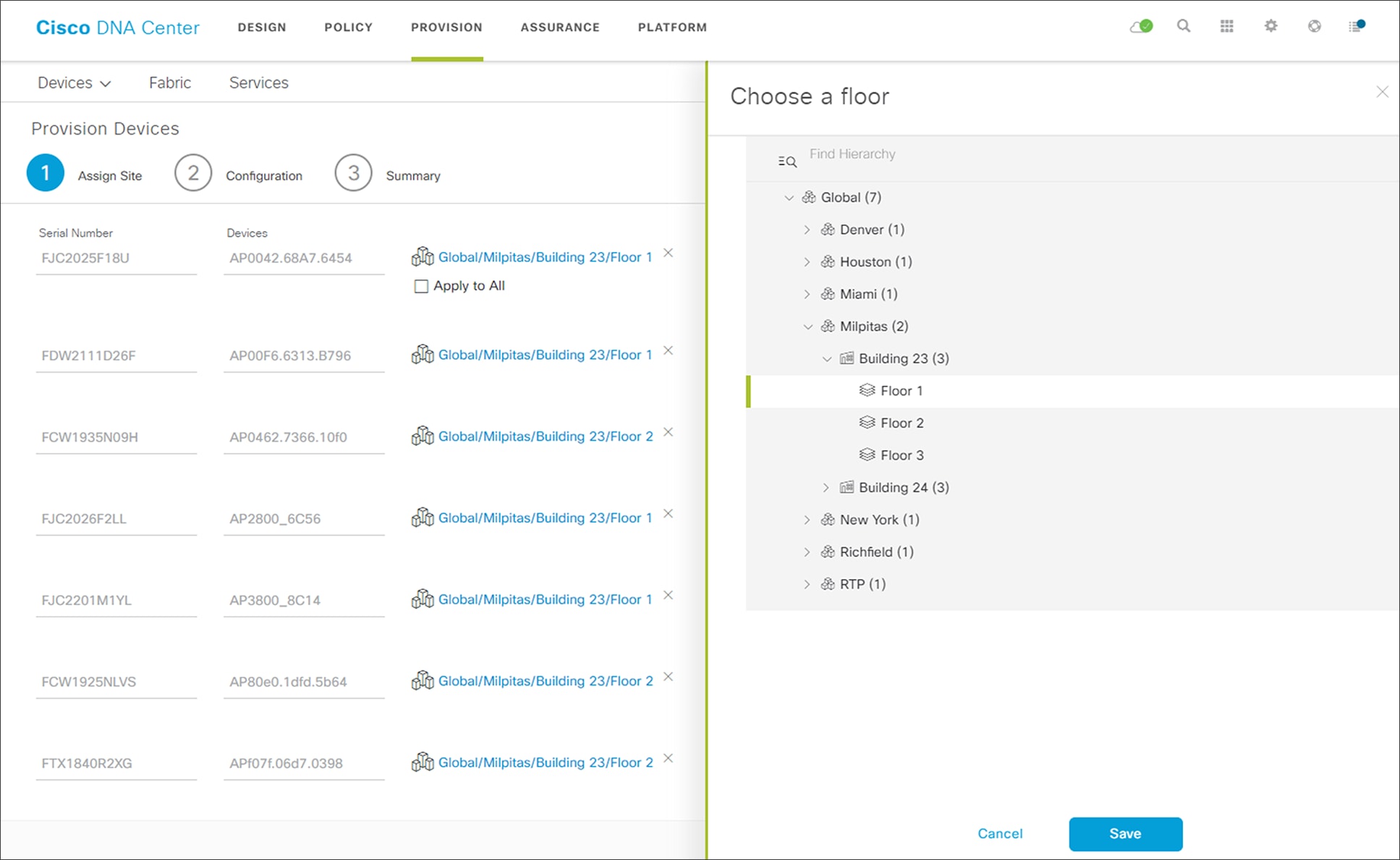Expand the New York (1) site
The height and width of the screenshot is (860, 1400).
point(807,520)
